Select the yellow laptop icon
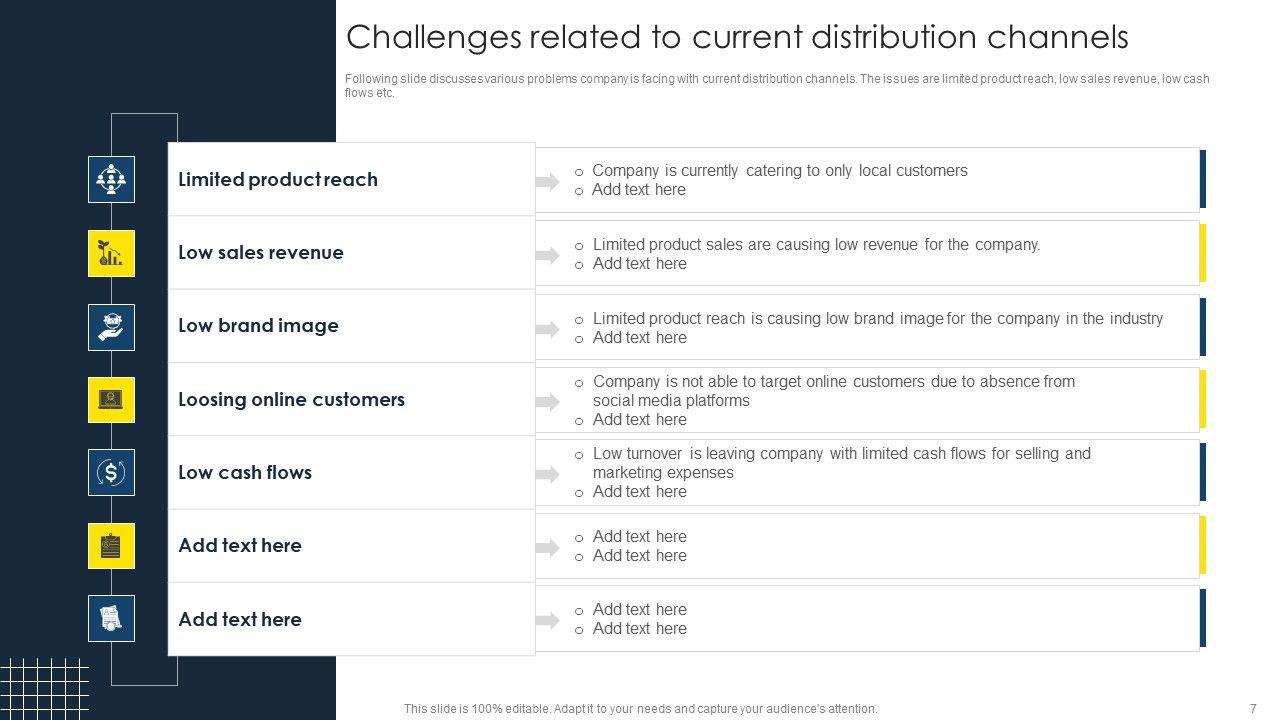1280x720 pixels. [x=111, y=399]
